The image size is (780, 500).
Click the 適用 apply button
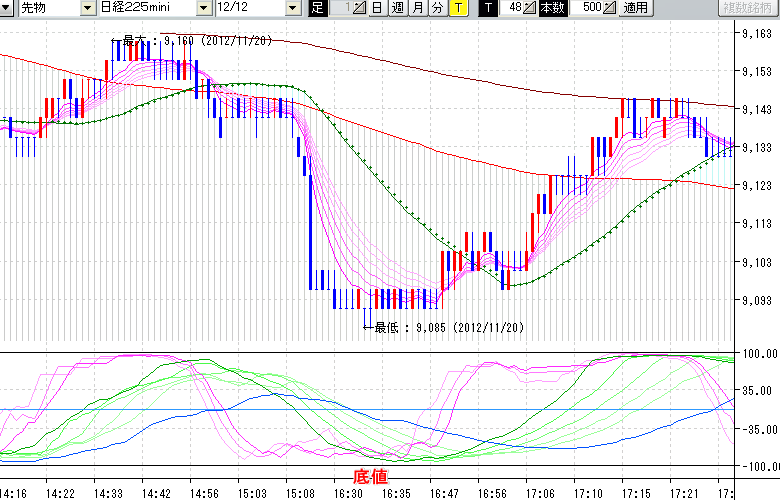(x=635, y=8)
